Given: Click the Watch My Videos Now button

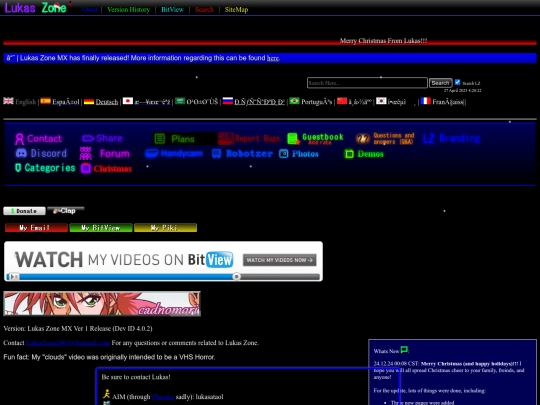Looking at the screenshot, I should pyautogui.click(x=279, y=260).
